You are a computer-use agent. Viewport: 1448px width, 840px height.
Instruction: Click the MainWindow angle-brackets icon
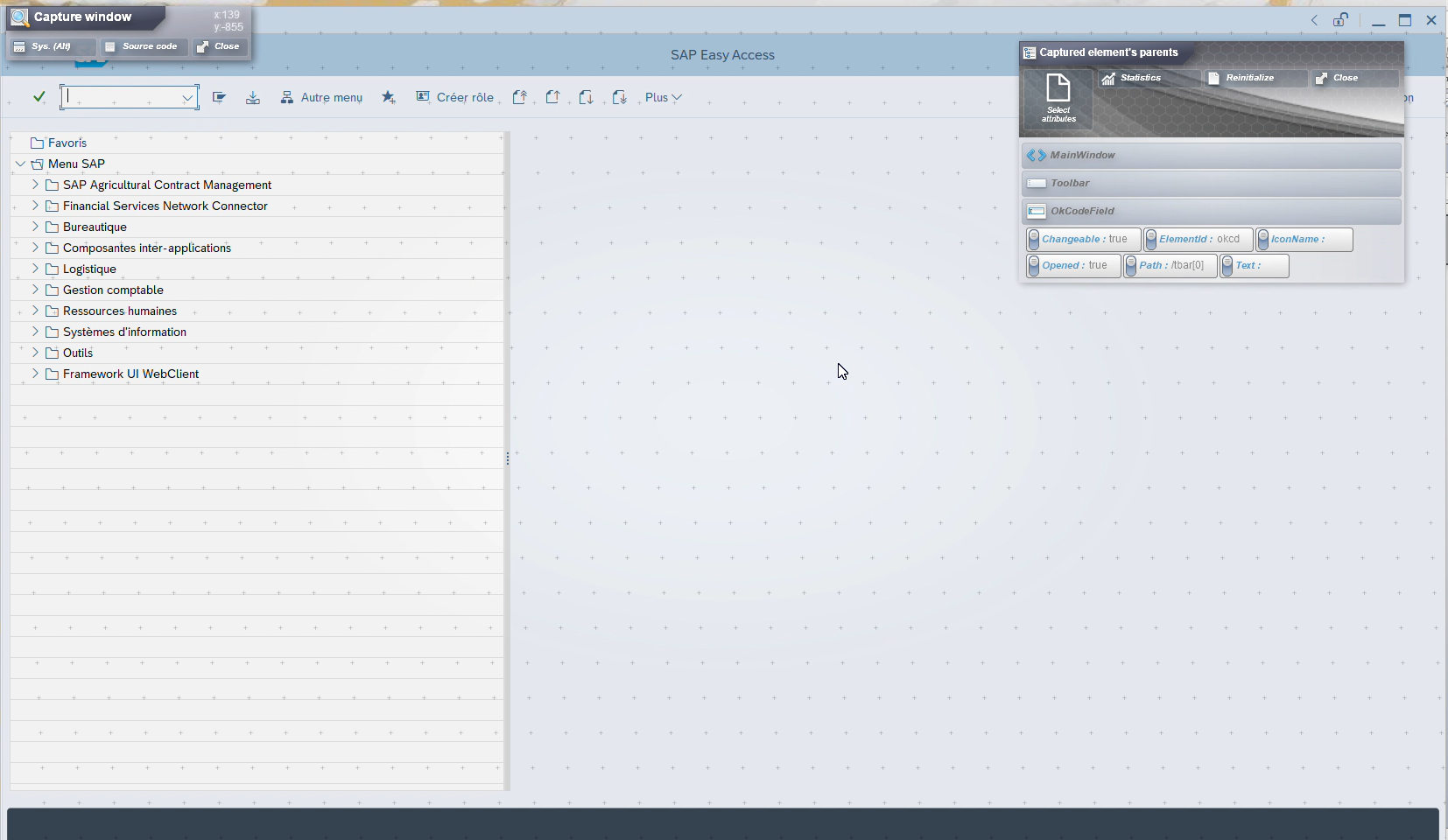1037,155
